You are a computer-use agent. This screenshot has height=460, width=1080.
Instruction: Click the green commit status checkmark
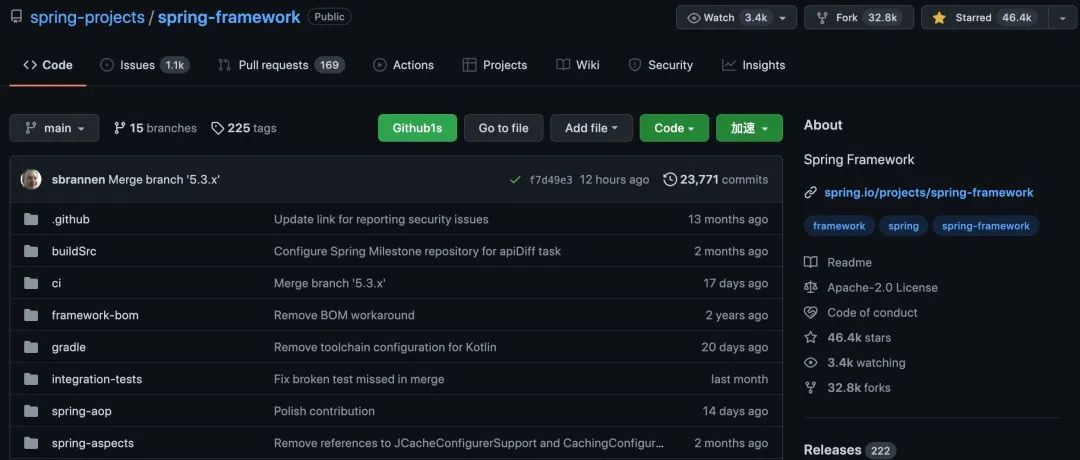pos(515,180)
